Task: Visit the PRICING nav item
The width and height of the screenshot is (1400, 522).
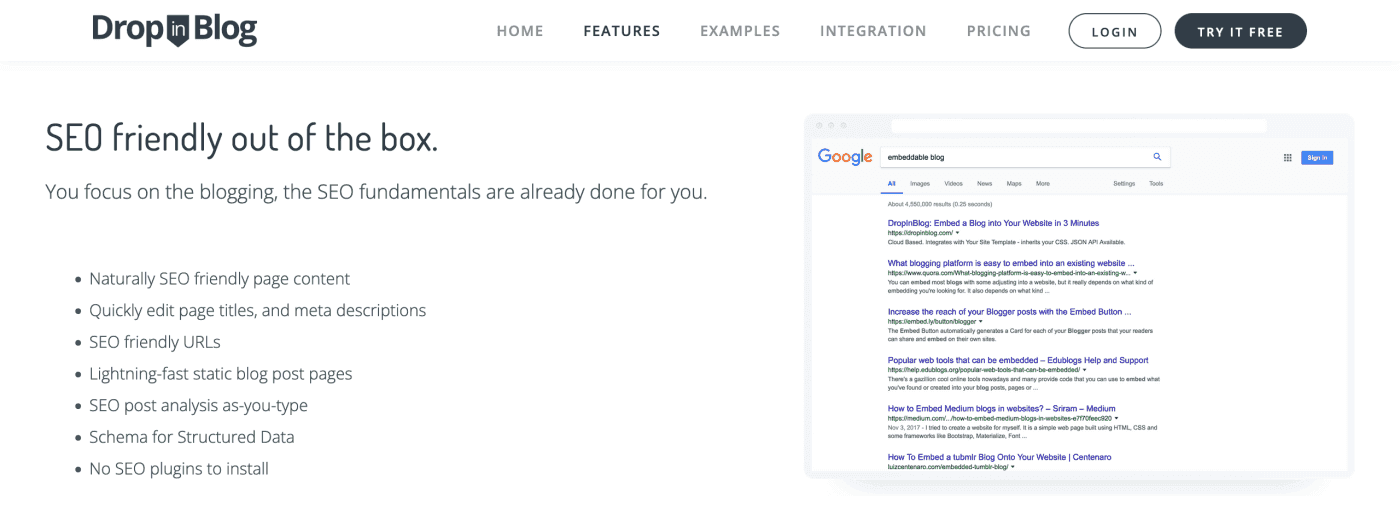Action: pos(999,31)
